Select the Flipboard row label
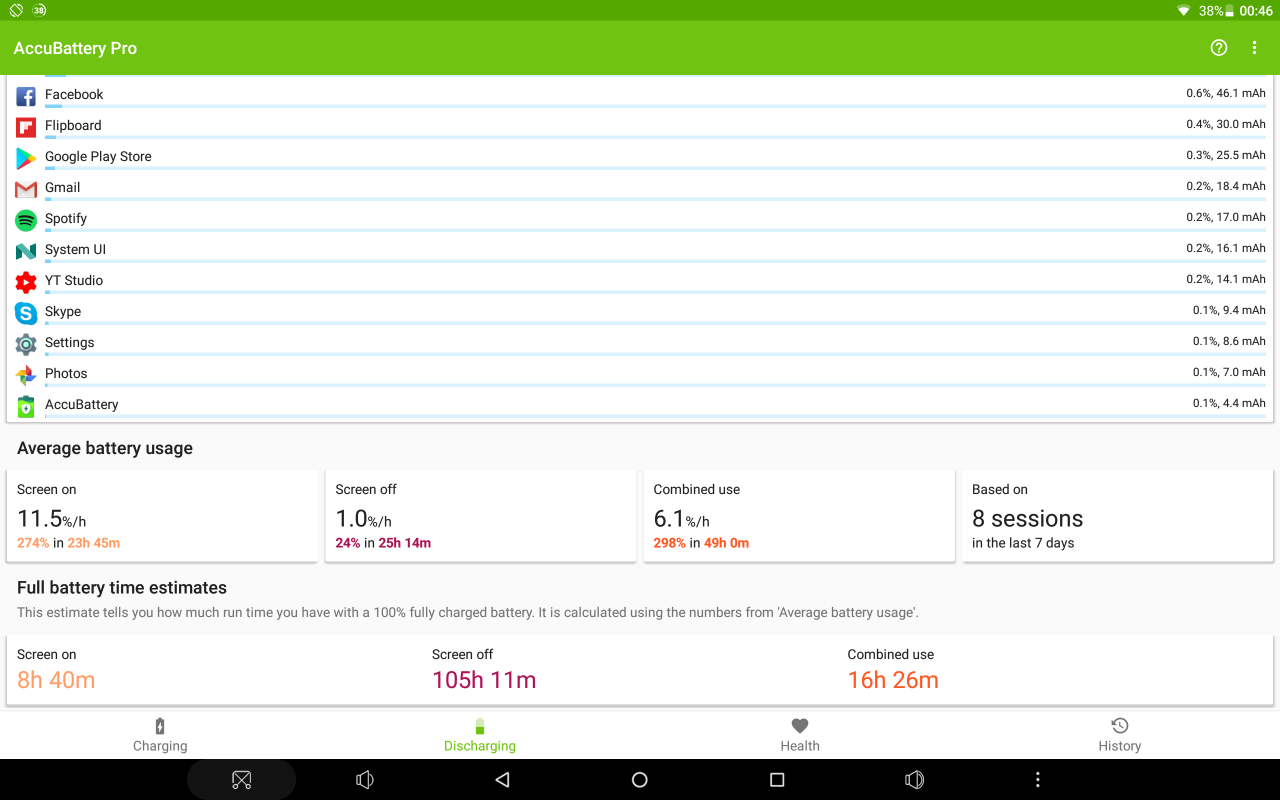Viewport: 1280px width, 800px height. point(73,125)
